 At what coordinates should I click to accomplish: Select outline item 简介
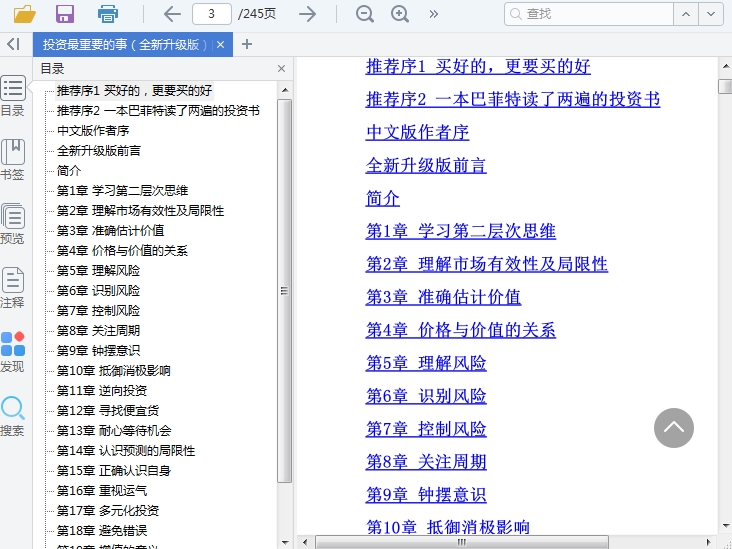click(x=69, y=171)
